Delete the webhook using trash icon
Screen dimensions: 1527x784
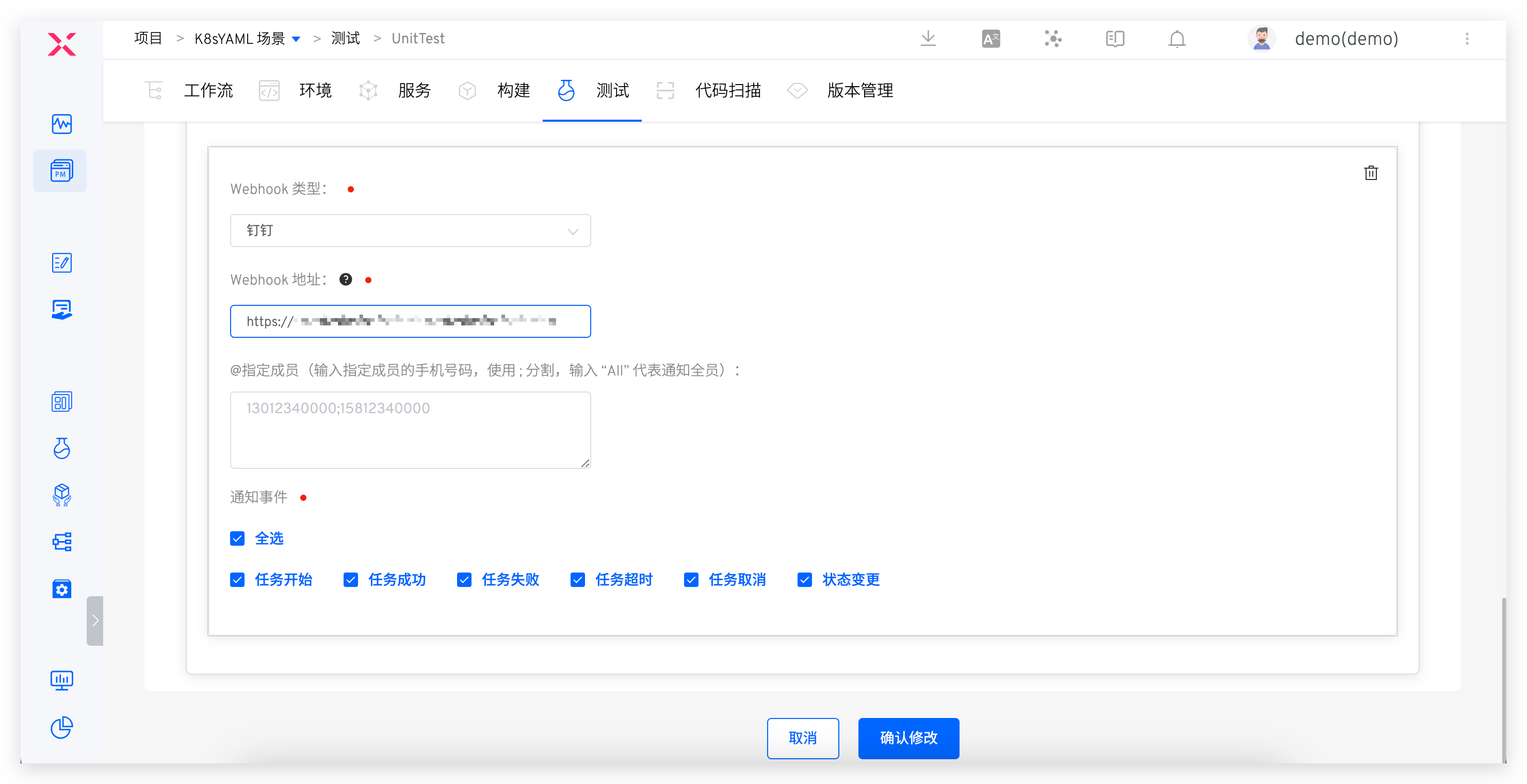point(1371,172)
